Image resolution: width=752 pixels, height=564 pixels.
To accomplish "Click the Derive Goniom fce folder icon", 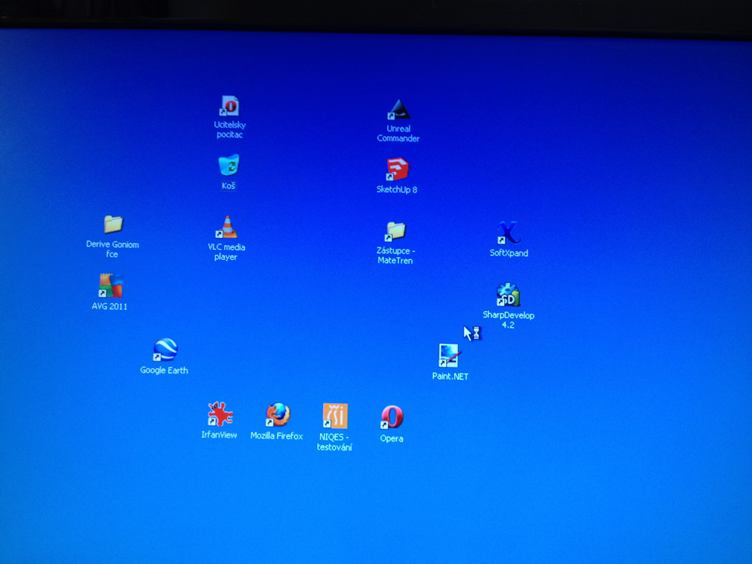I will (113, 224).
